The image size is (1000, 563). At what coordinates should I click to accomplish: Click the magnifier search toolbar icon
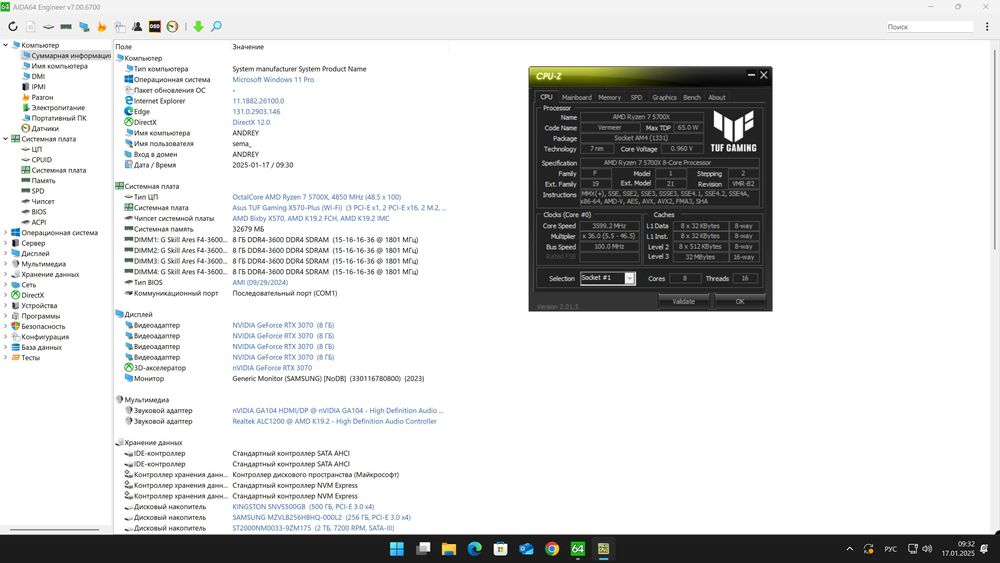pos(216,27)
